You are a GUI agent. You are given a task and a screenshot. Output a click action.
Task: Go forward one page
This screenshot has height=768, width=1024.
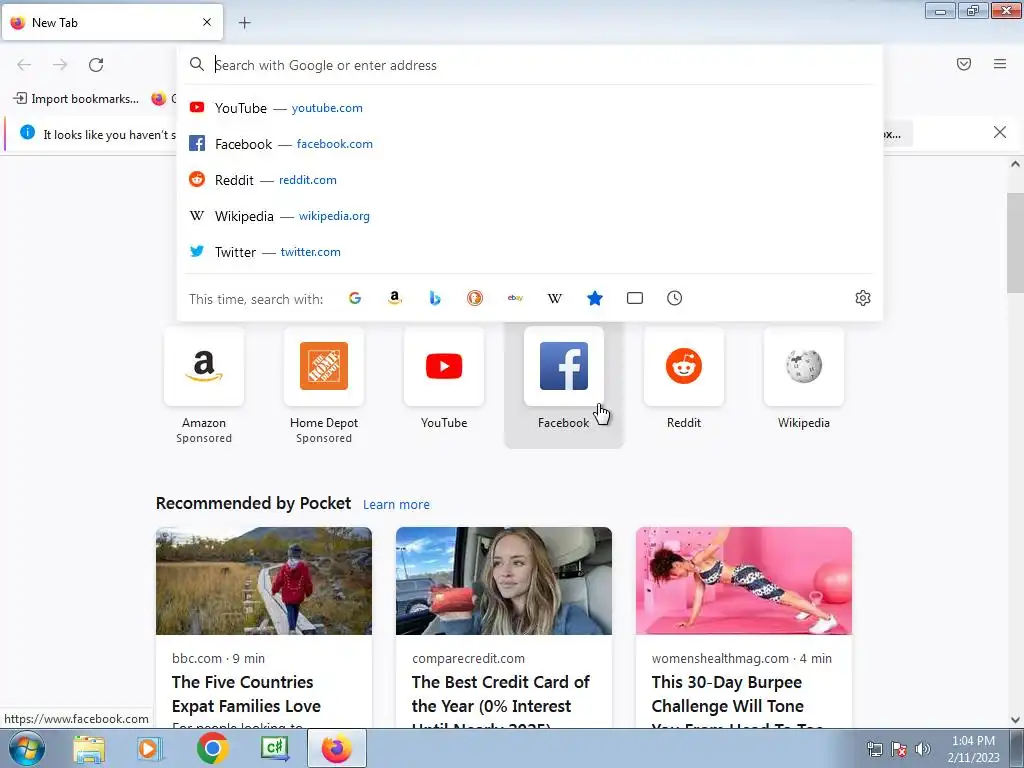60,65
